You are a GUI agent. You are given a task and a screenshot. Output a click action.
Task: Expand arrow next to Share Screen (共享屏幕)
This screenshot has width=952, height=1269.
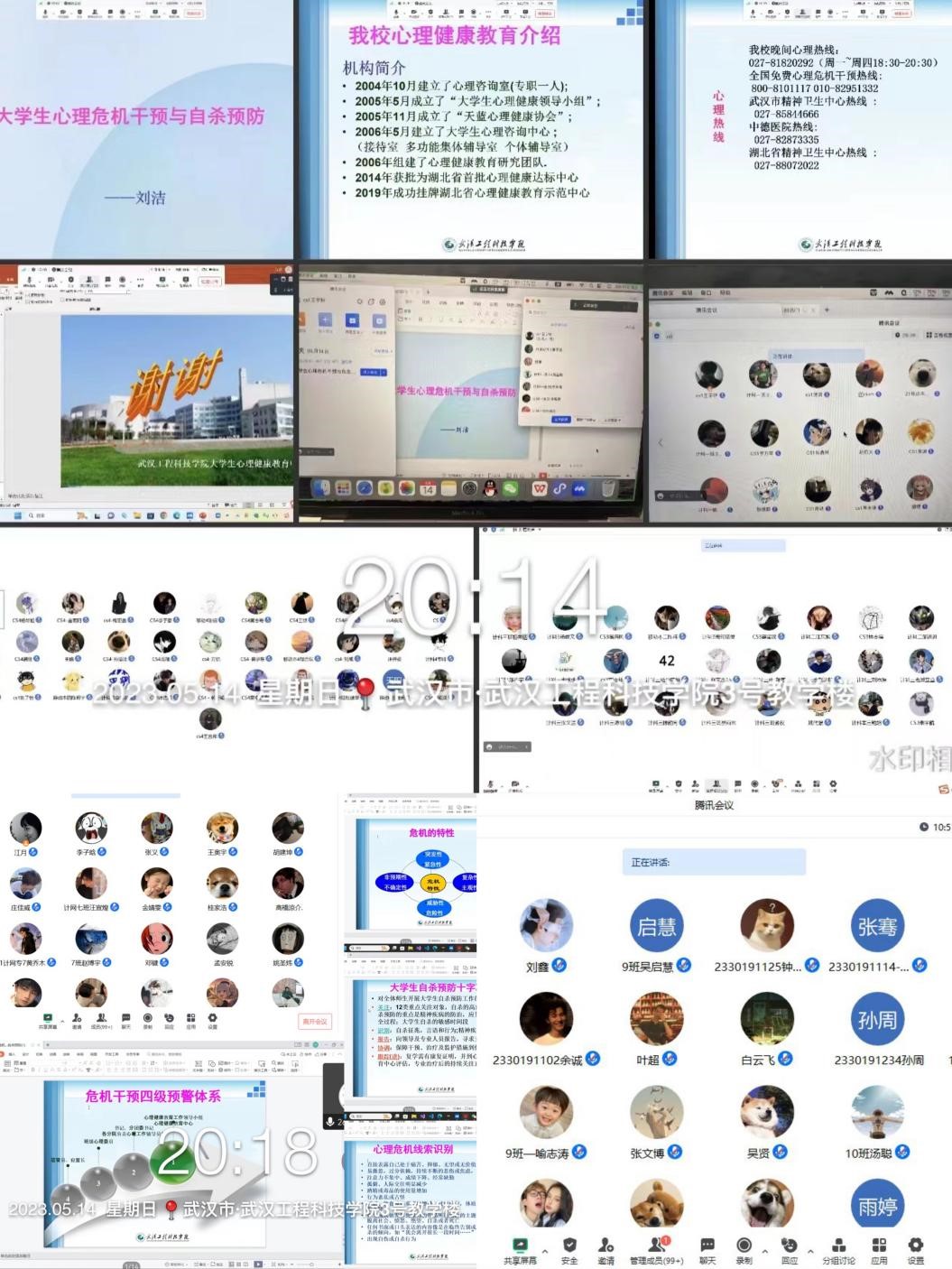(545, 1252)
